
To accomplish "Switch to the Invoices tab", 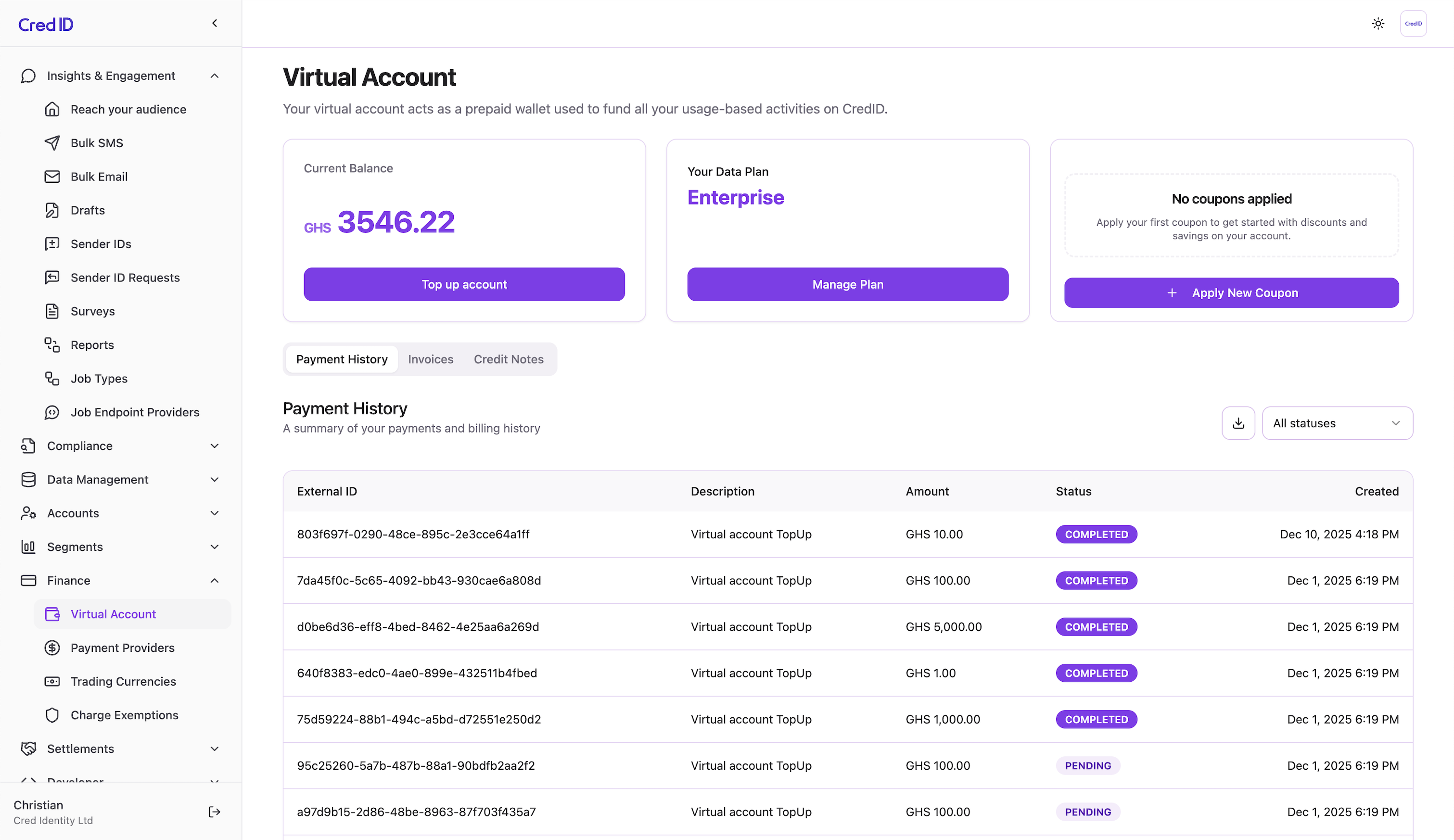I will coord(431,359).
